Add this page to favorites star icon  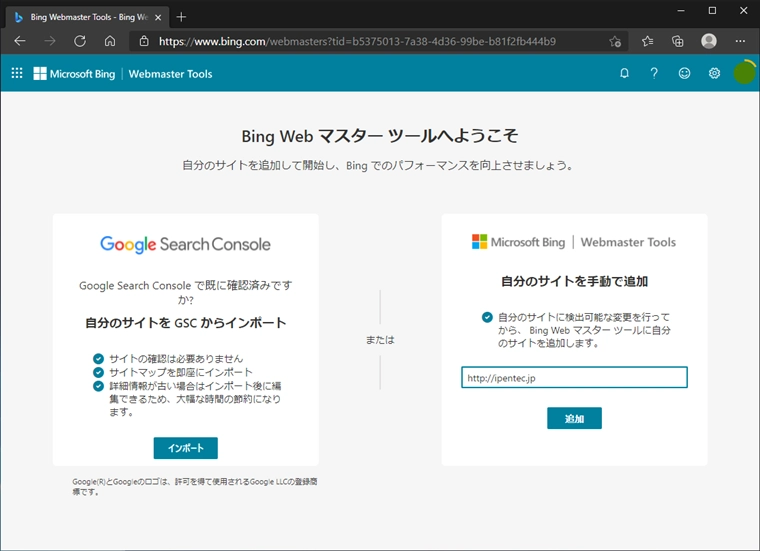(x=615, y=41)
